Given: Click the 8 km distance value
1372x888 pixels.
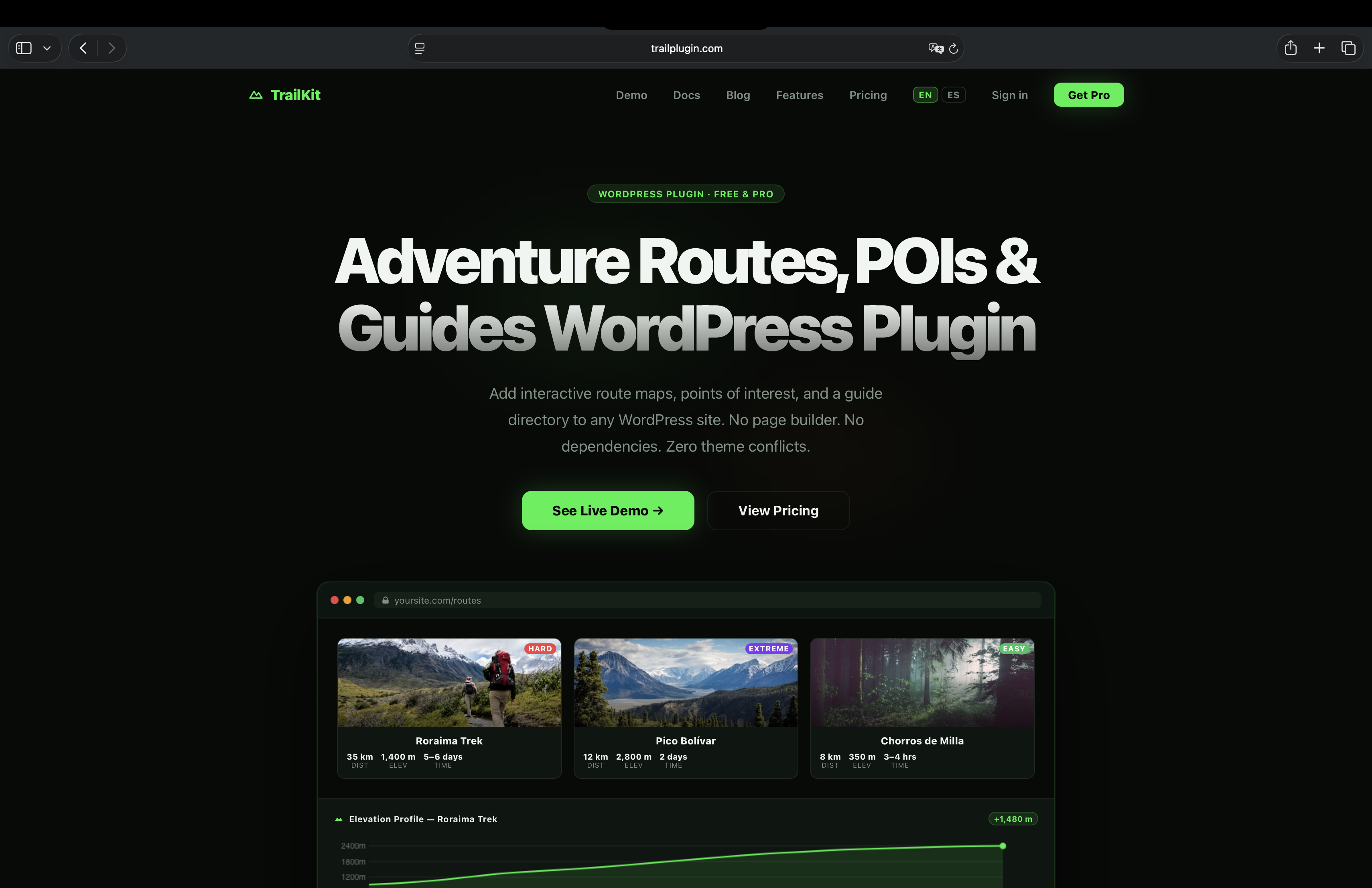Looking at the screenshot, I should coord(830,756).
